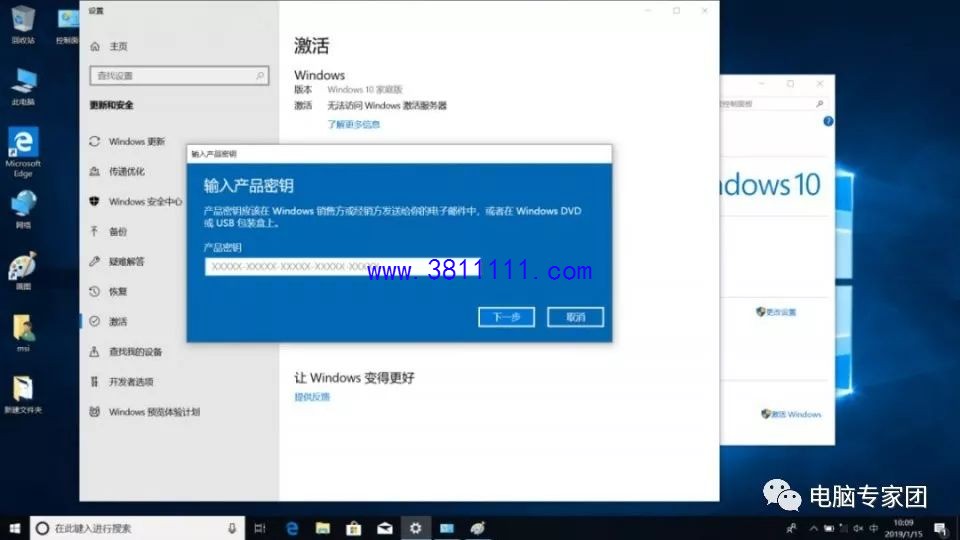Open the Windows Start menu
The image size is (960, 540).
(15, 528)
